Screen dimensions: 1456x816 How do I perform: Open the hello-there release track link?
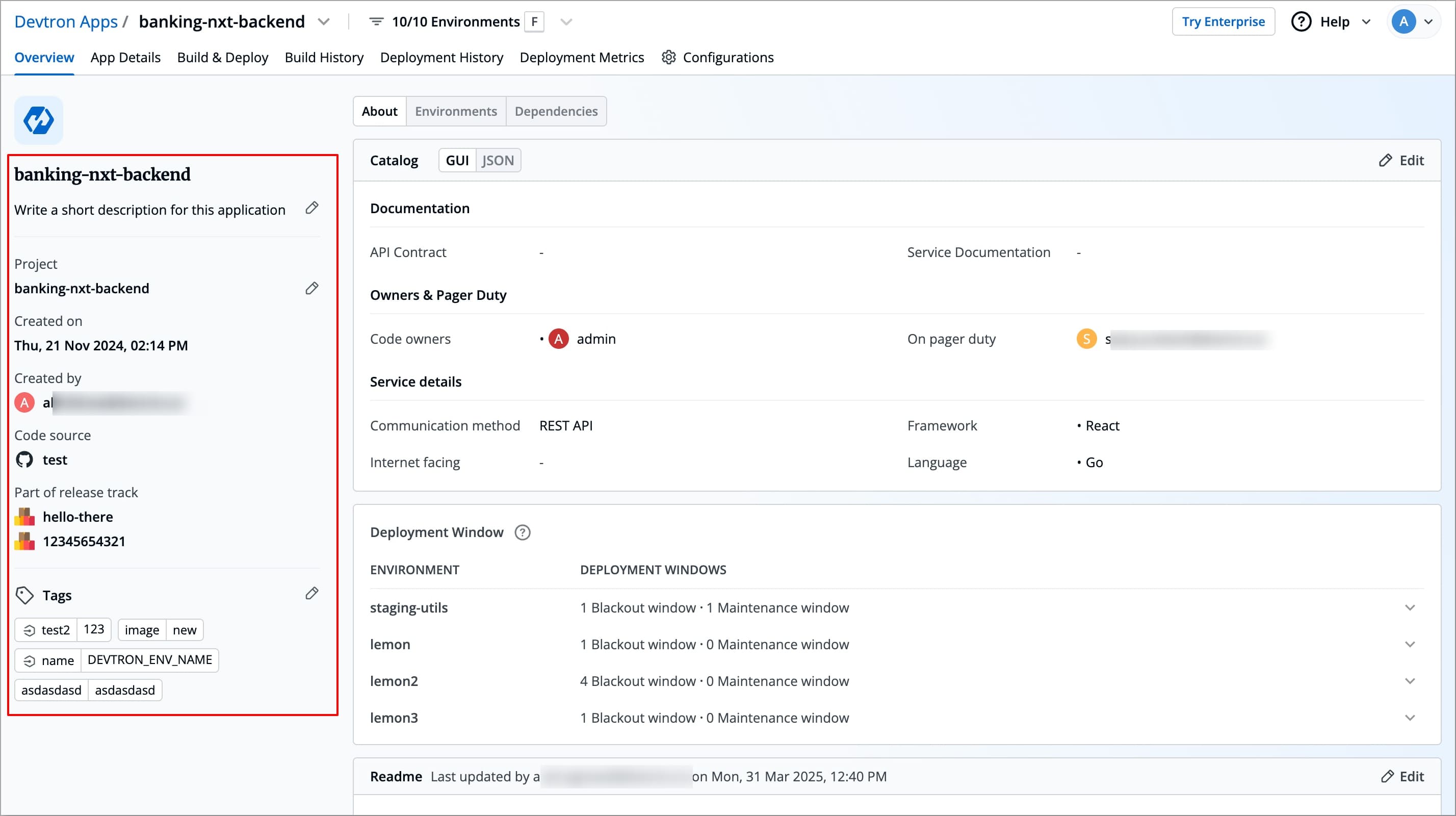(78, 517)
